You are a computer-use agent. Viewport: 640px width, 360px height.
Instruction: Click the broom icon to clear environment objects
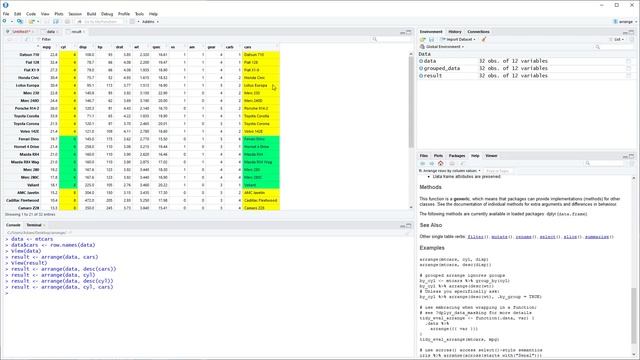pyautogui.click(x=484, y=39)
